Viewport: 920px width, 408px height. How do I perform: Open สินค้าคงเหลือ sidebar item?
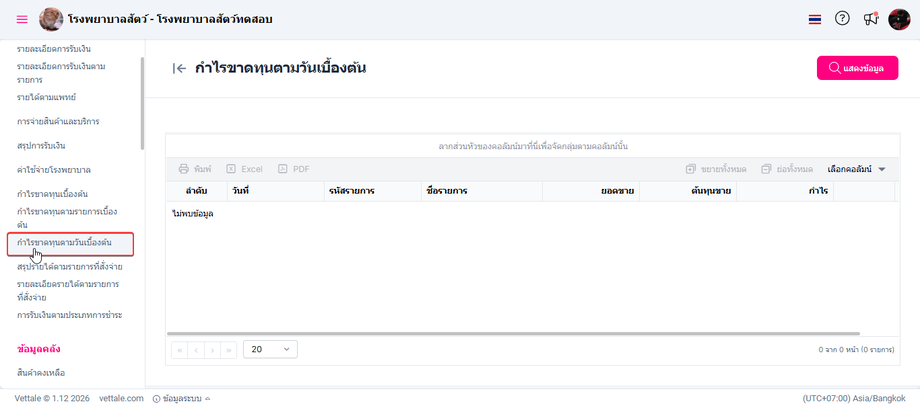pos(41,373)
